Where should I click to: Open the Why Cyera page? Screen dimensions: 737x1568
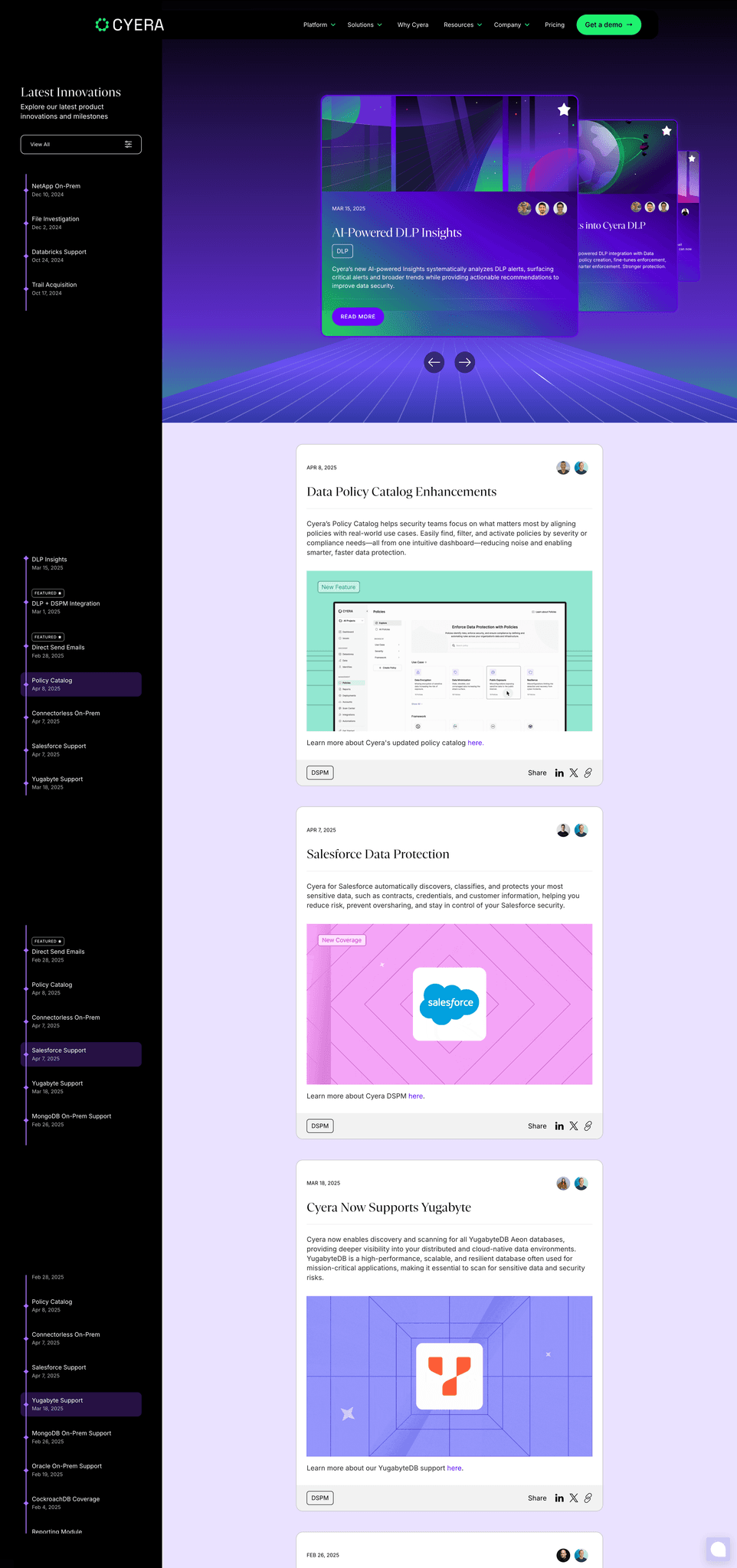click(x=413, y=24)
